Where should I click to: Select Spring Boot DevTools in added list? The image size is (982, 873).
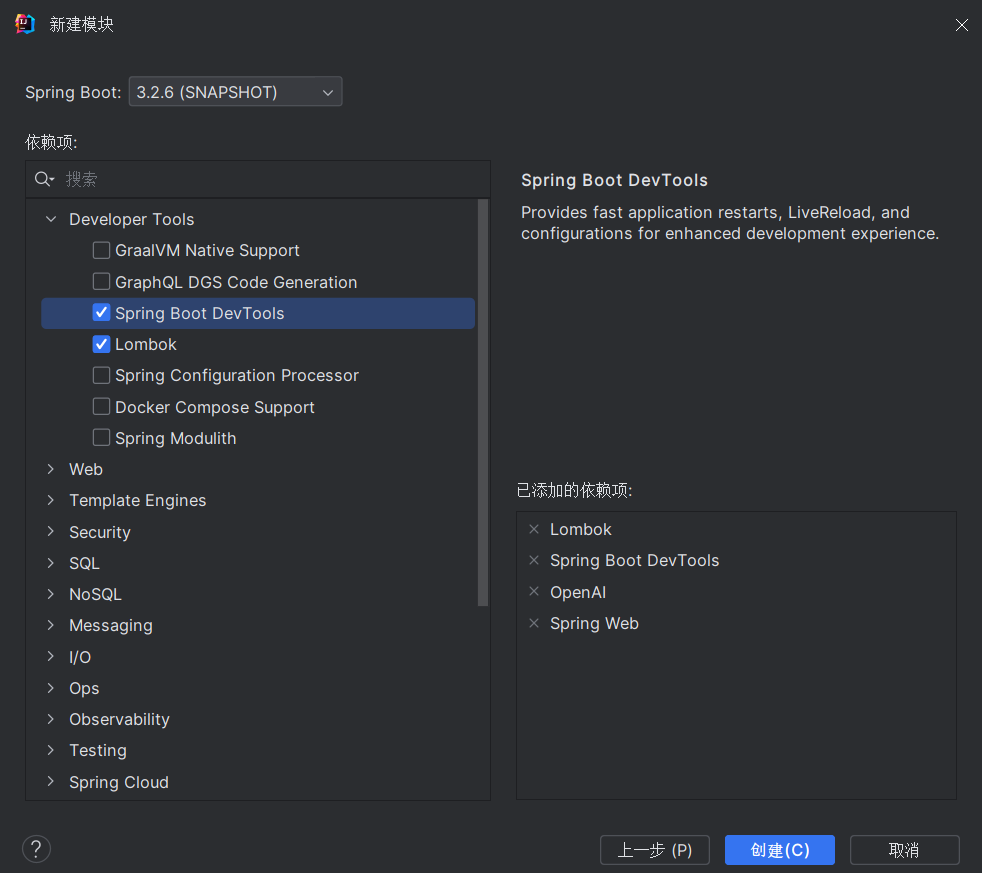634,560
